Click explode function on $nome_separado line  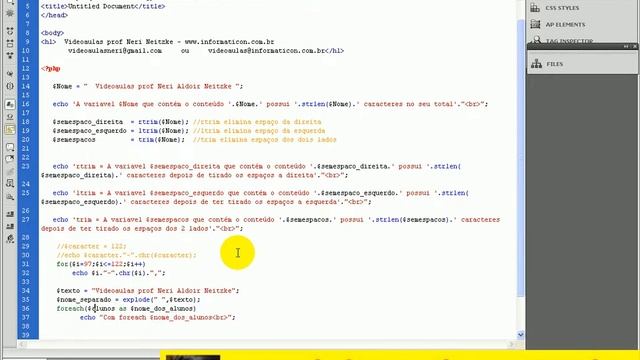coord(137,300)
